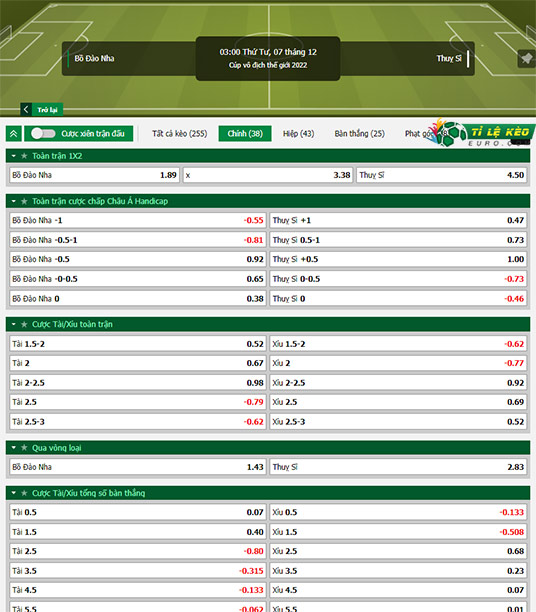Viewport: 536px width, 612px height.
Task: Collapse the Tài/Xỉu tổng số bàn thắng arrow
Action: coord(14,493)
